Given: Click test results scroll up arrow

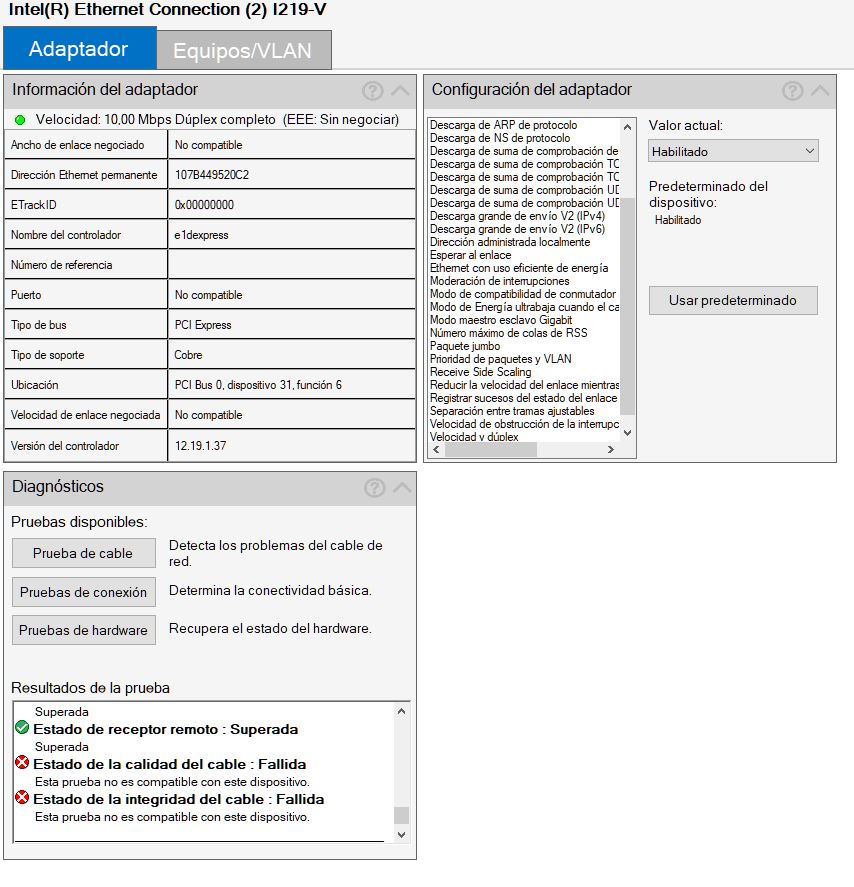Looking at the screenshot, I should tap(402, 711).
